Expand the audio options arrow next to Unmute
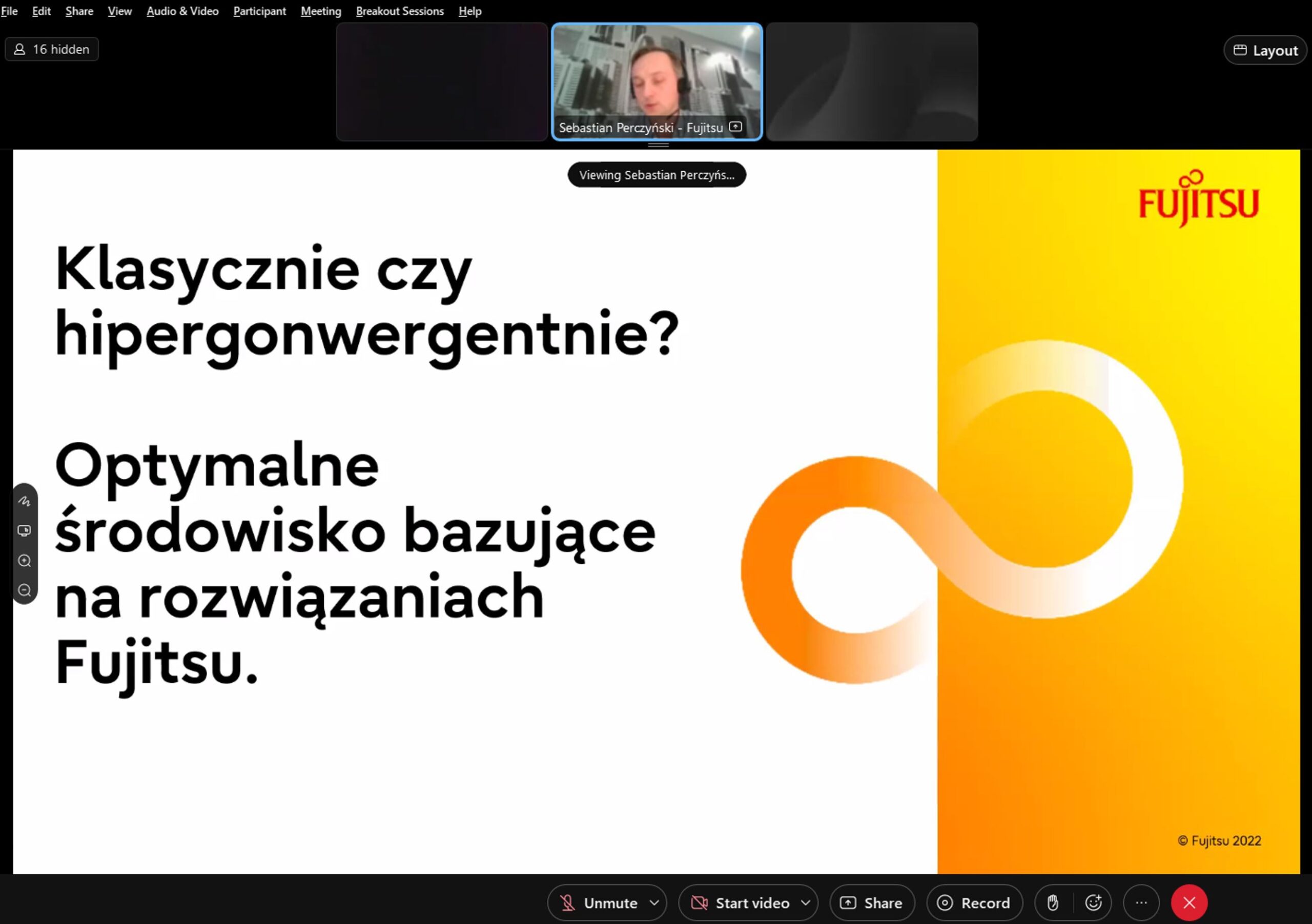Viewport: 1312px width, 924px height. coord(655,903)
